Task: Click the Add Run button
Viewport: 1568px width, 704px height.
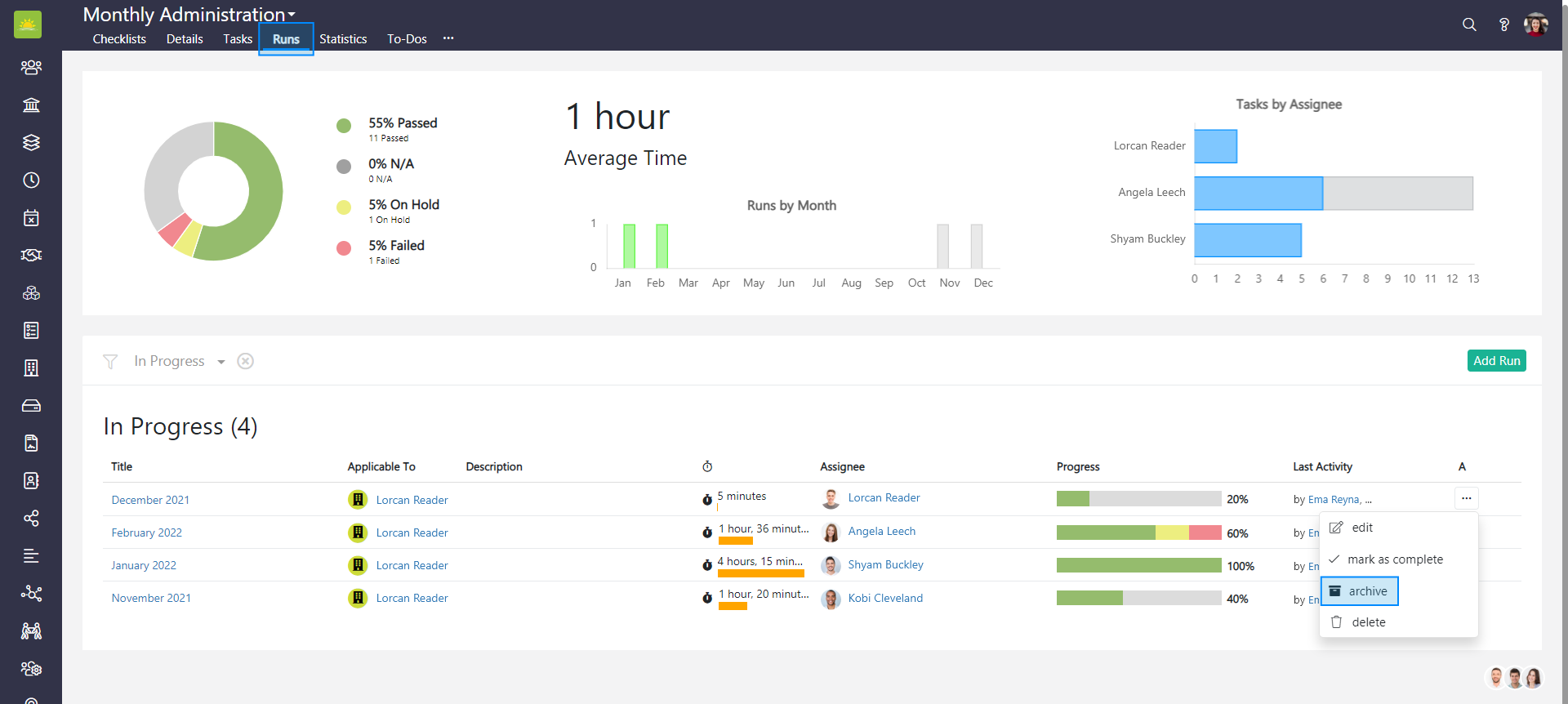Action: (1496, 361)
